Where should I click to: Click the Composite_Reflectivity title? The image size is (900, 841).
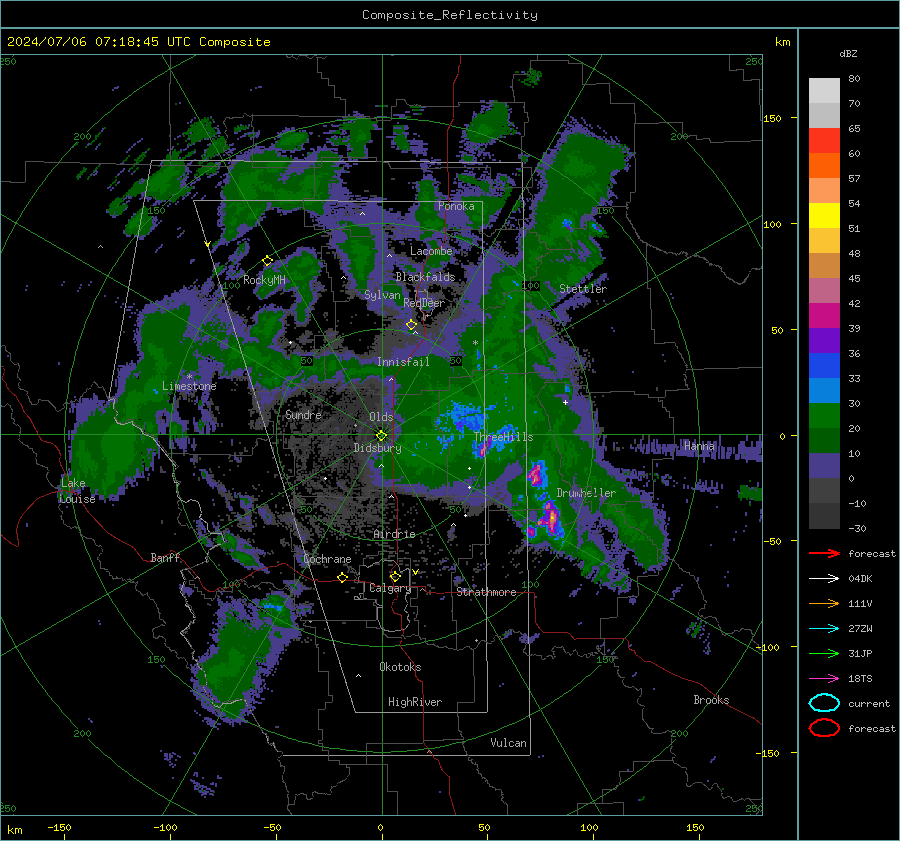pyautogui.click(x=450, y=15)
